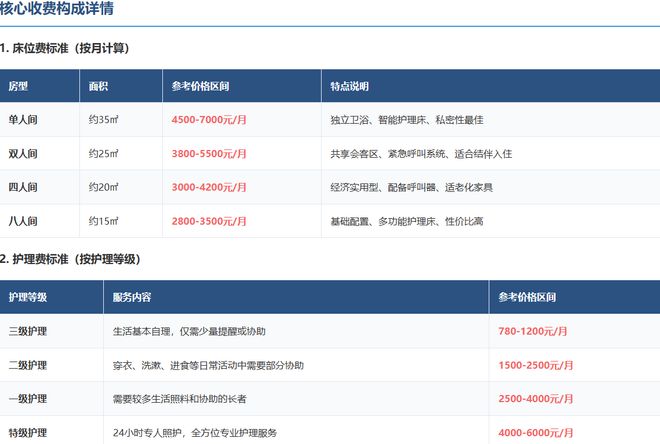Select the 二级护理 row label

[x=28, y=365]
